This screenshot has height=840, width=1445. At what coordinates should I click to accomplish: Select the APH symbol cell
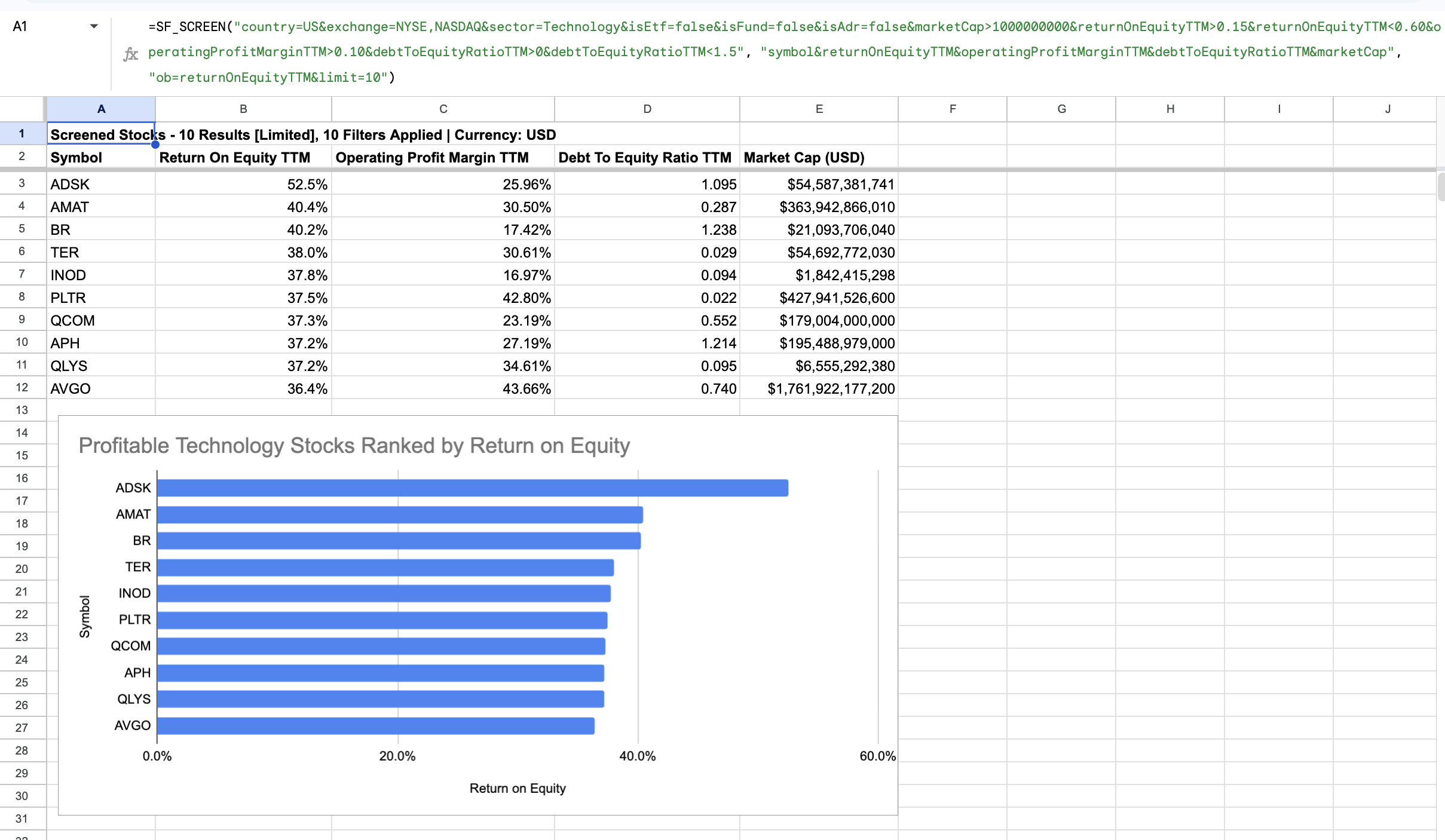pos(101,343)
